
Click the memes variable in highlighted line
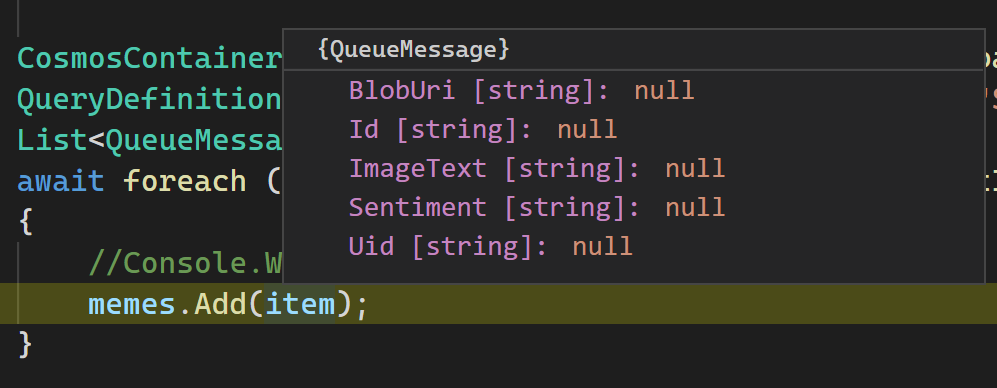click(x=132, y=304)
